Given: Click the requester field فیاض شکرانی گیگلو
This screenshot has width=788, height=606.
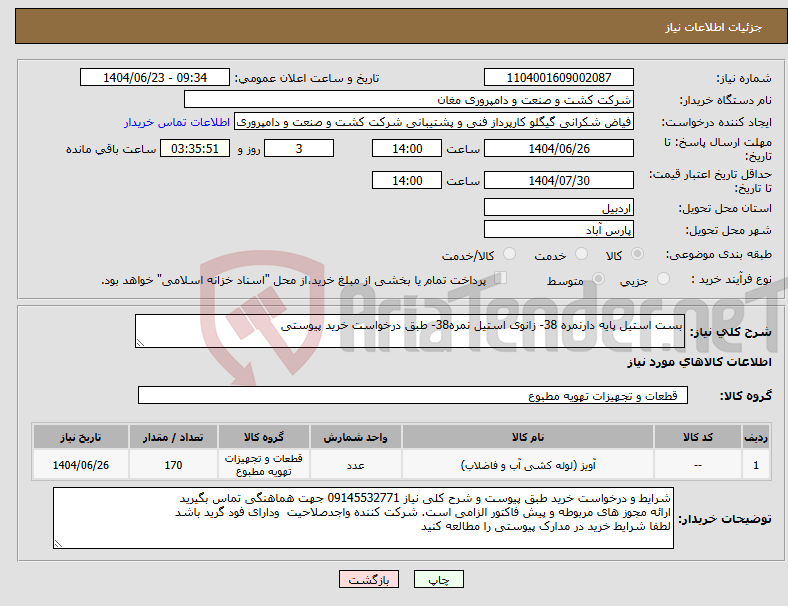Looking at the screenshot, I should (x=434, y=122).
